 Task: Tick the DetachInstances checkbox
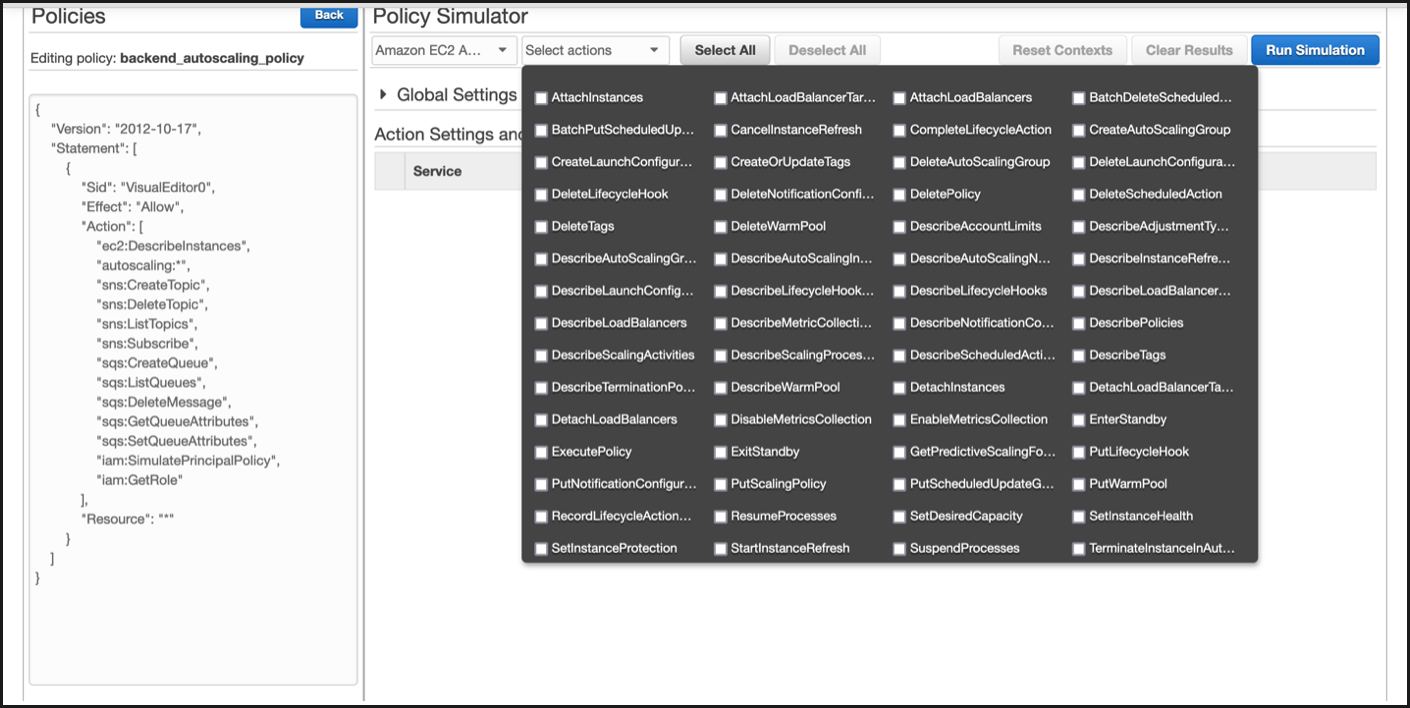(900, 387)
